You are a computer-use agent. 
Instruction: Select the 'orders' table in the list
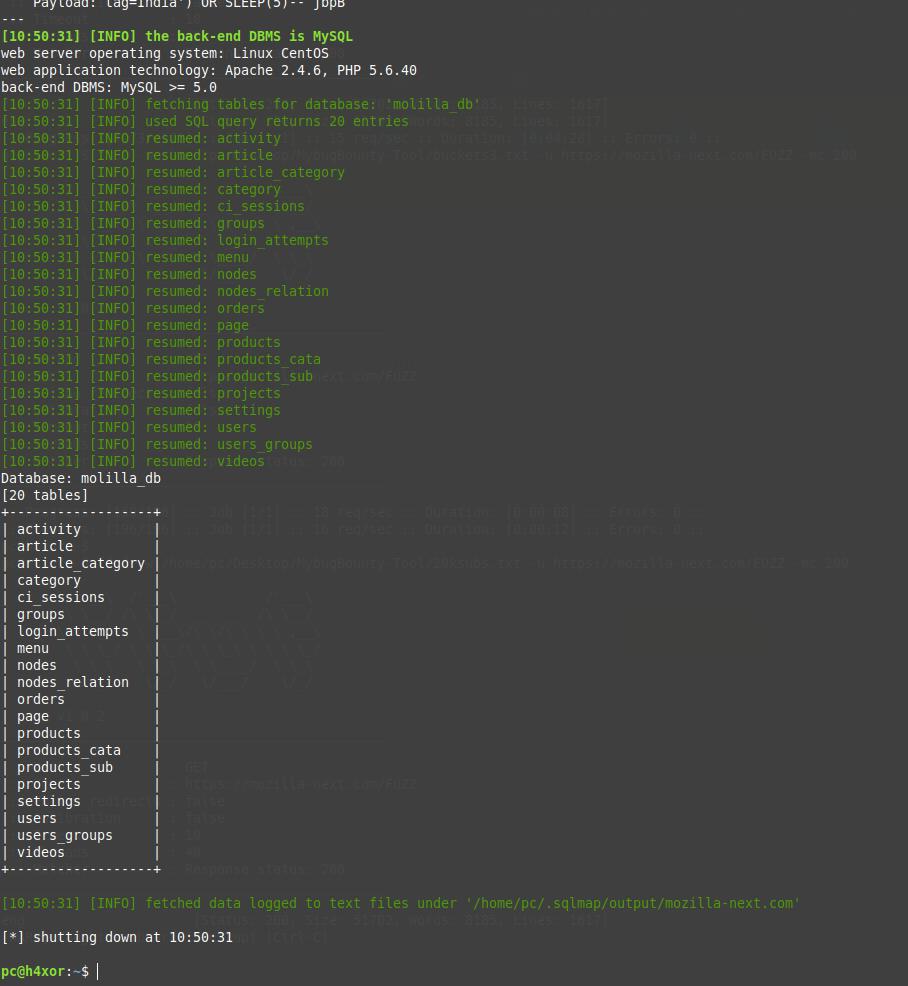pos(40,699)
